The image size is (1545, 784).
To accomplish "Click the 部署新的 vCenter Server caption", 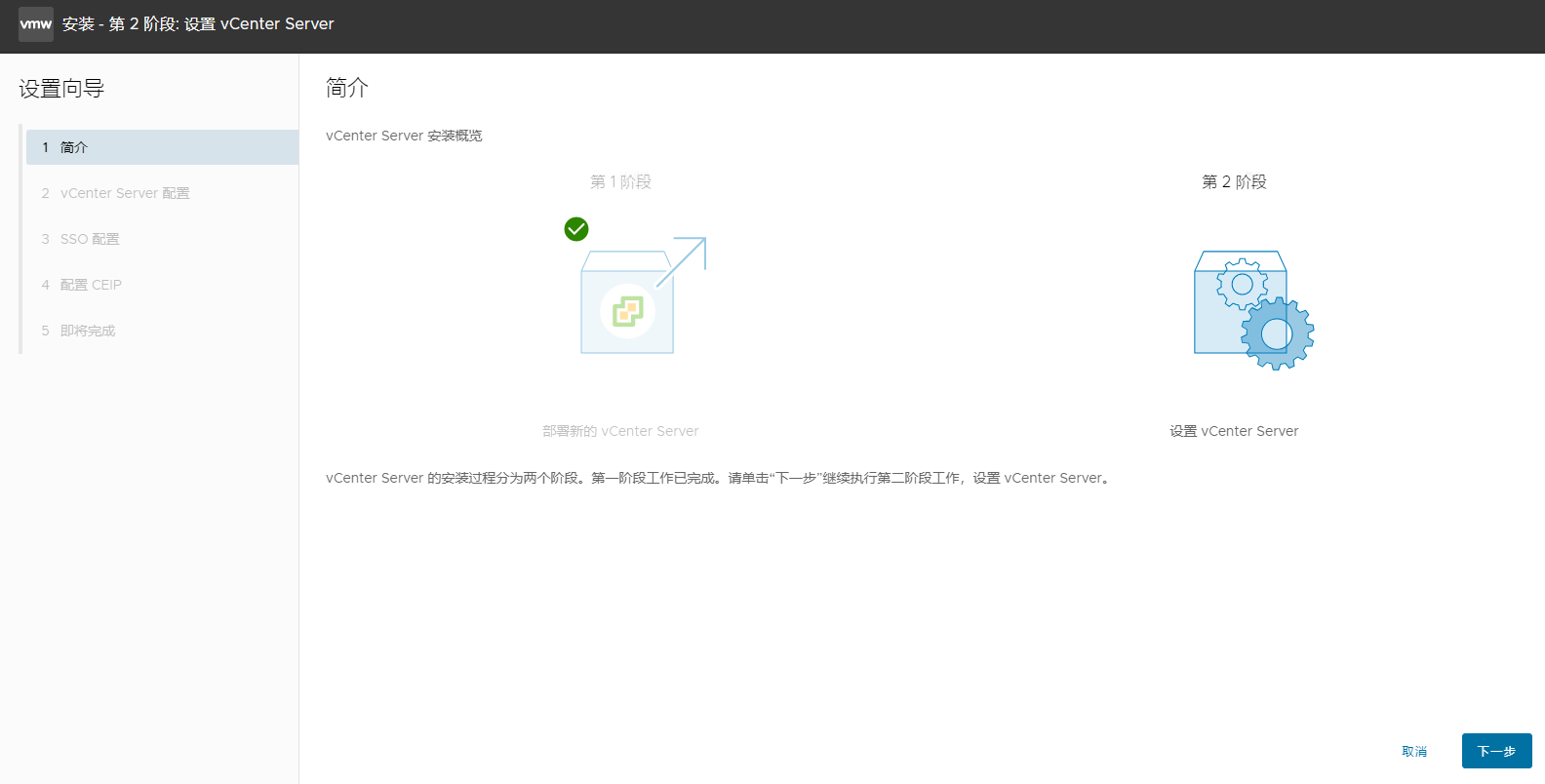I will [x=620, y=431].
